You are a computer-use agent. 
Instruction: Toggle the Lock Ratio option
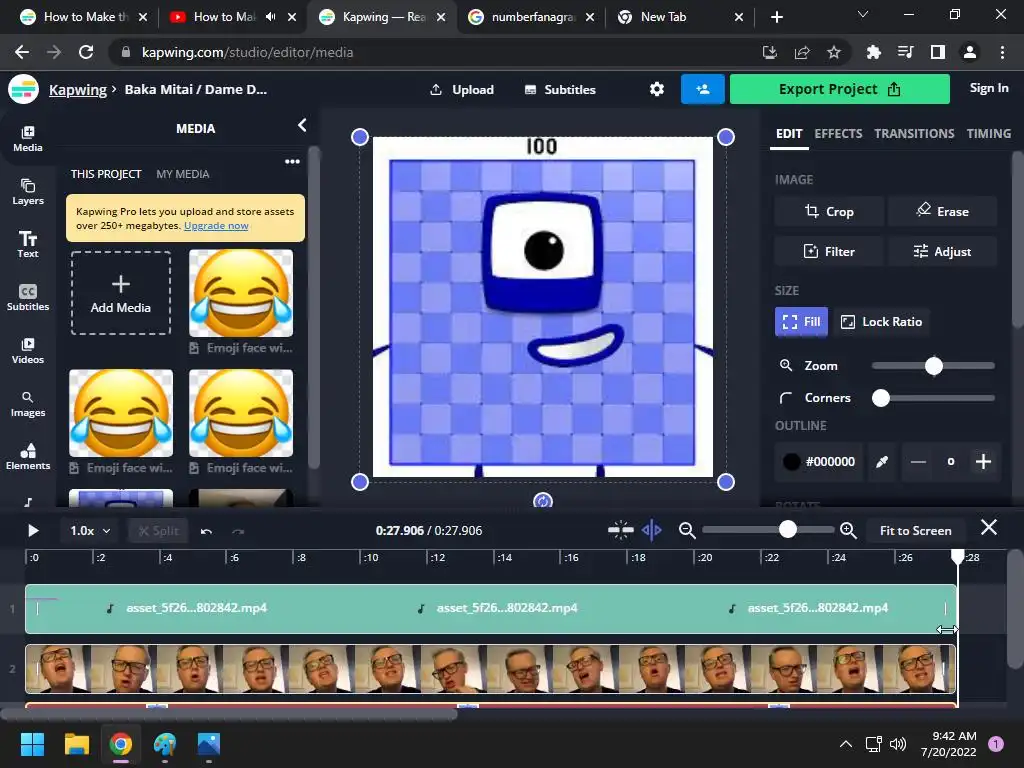(x=882, y=322)
